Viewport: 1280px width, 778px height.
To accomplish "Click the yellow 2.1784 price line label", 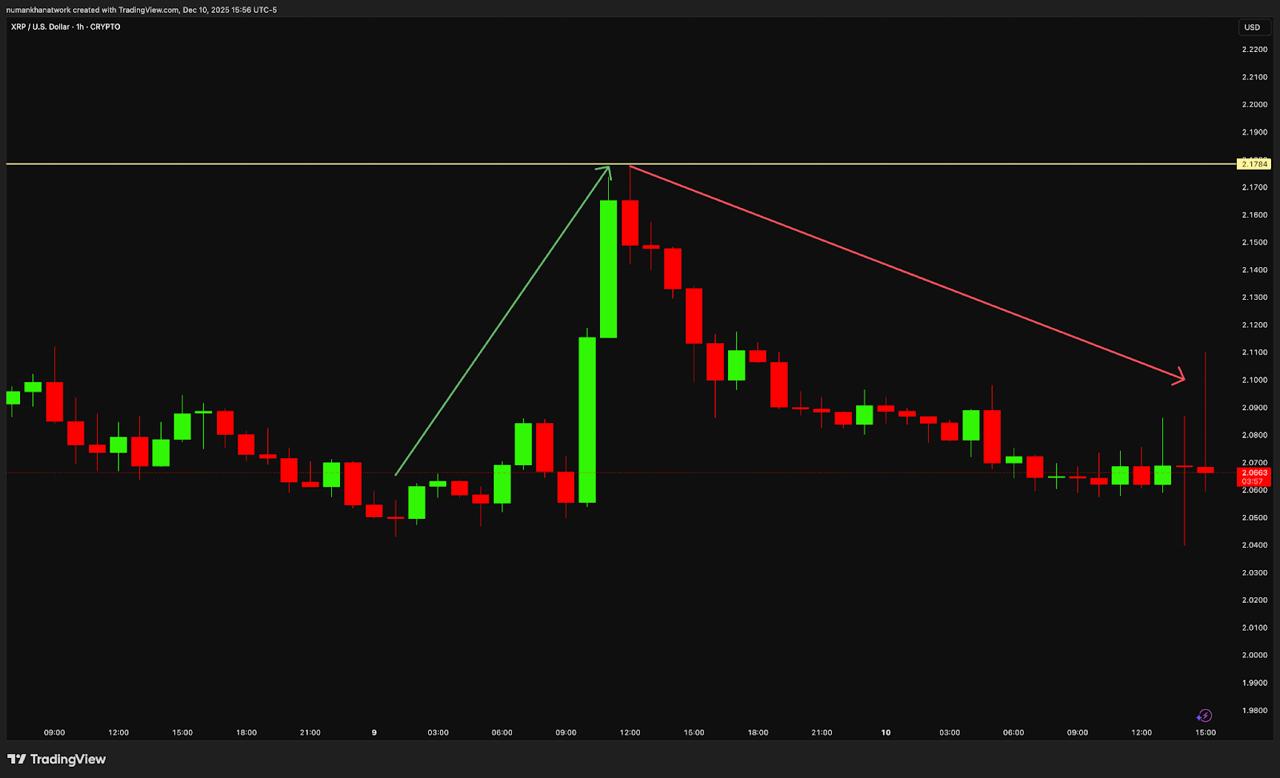I will pos(1253,163).
